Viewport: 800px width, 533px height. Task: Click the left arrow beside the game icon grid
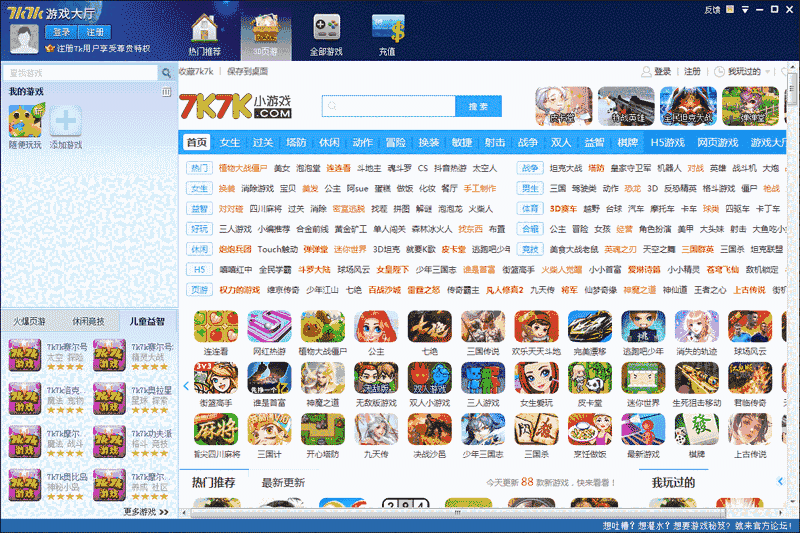click(186, 386)
